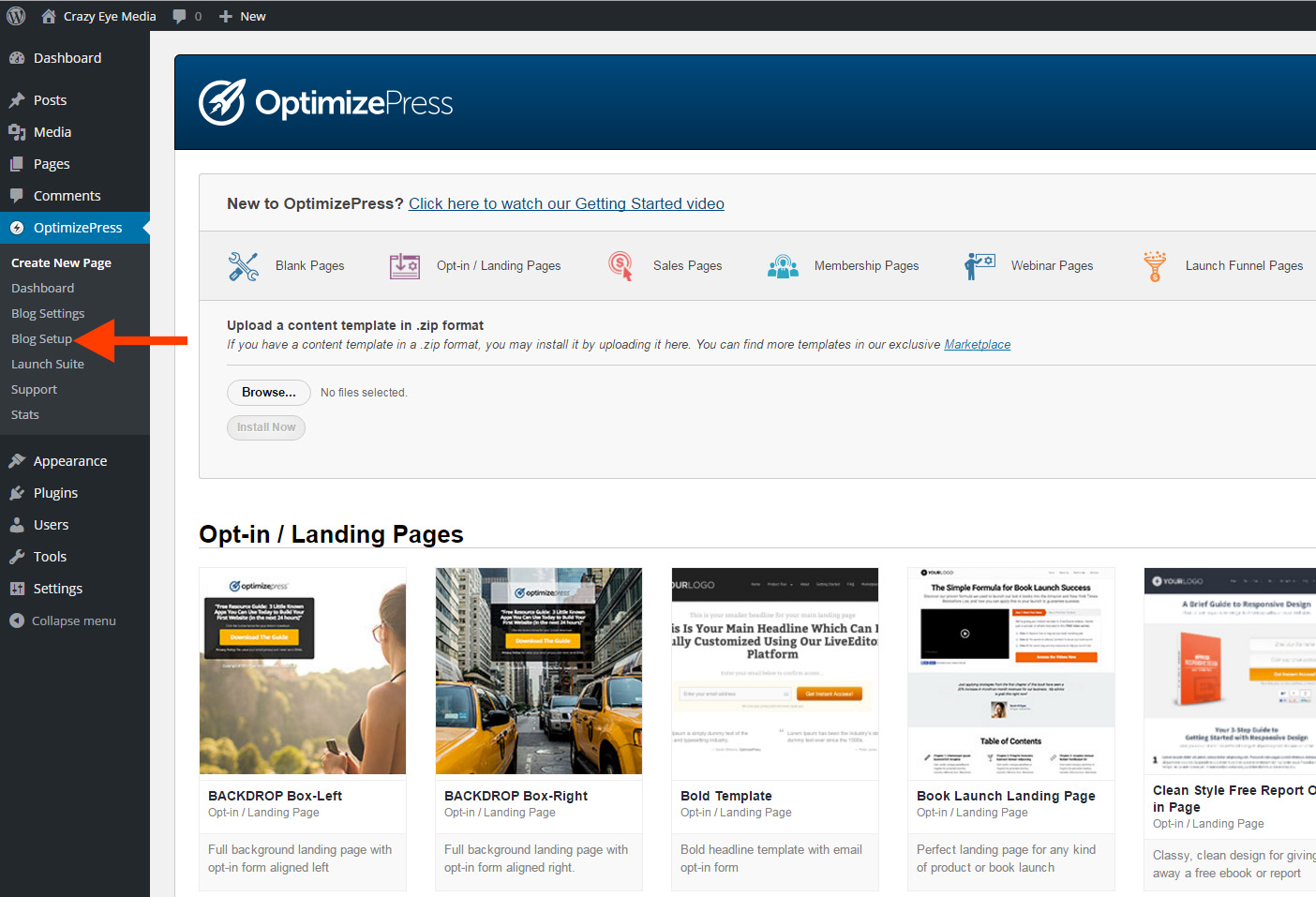Image resolution: width=1316 pixels, height=897 pixels.
Task: Open Stats submenu item
Action: tap(25, 415)
